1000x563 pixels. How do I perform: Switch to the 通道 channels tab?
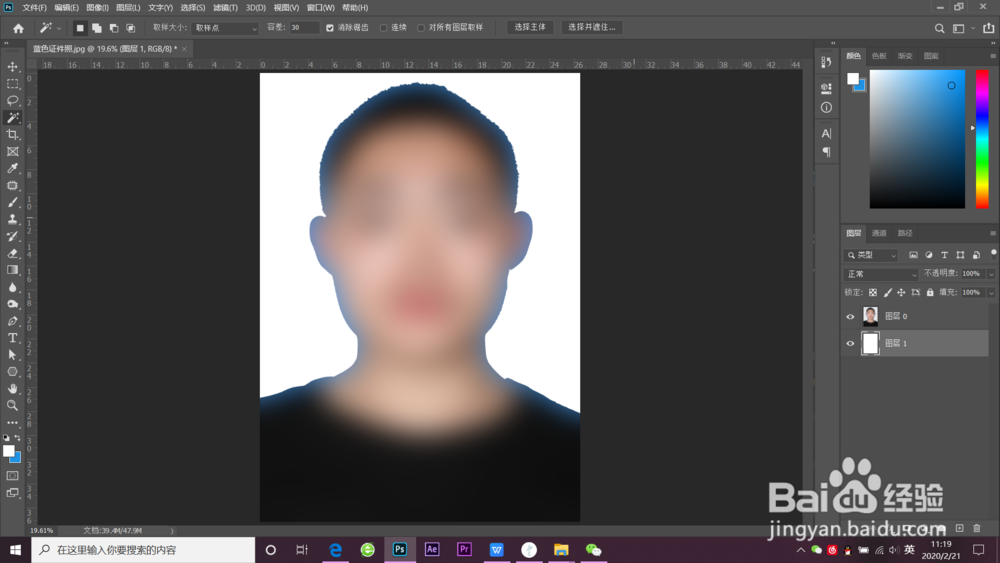(879, 233)
